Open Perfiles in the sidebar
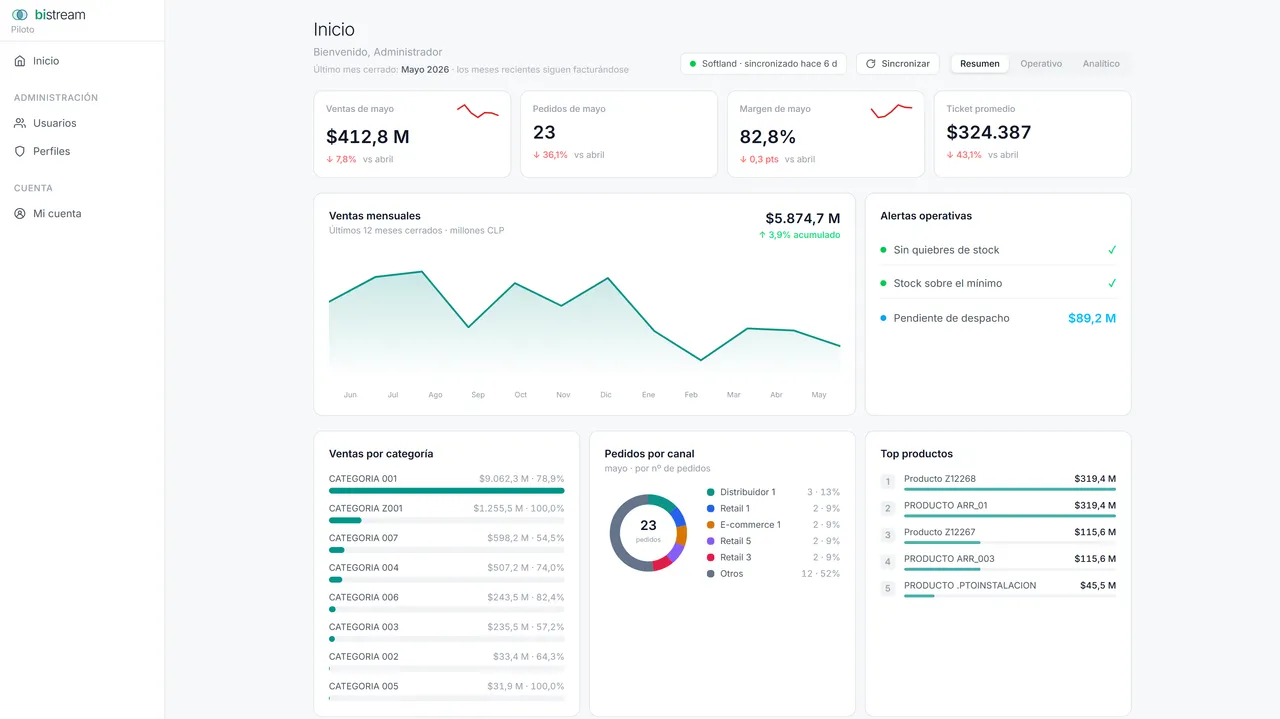This screenshot has height=719, width=1280. click(x=82, y=151)
